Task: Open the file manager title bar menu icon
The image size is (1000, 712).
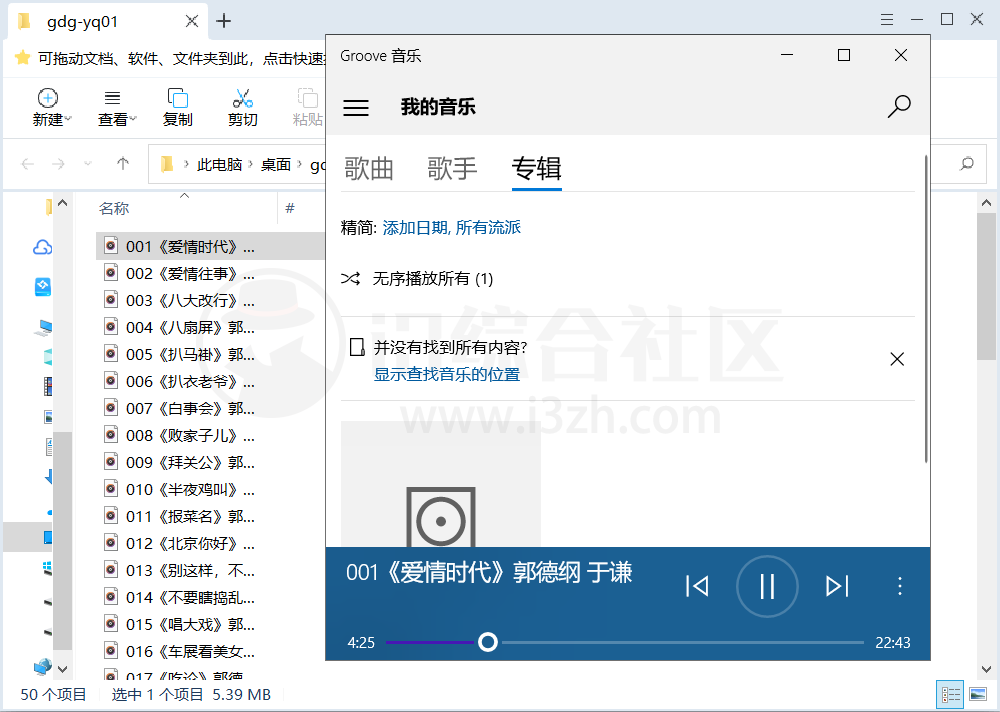Action: click(886, 20)
